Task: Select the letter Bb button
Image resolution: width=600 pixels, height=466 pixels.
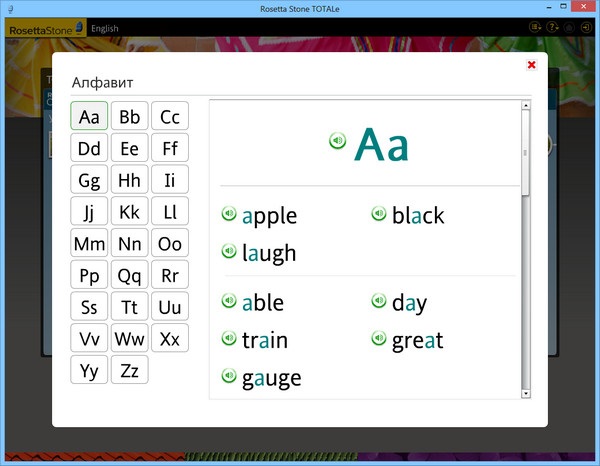Action: (130, 116)
